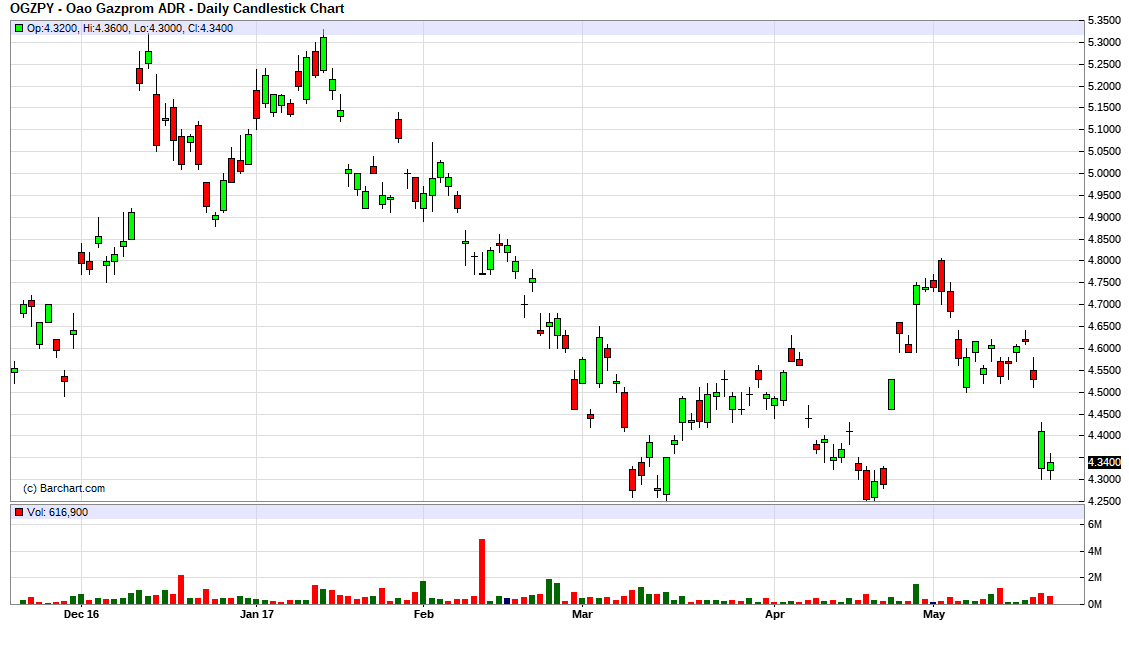The width and height of the screenshot is (1129, 645).
Task: Click the green OHLC legend swatch
Action: pos(19,29)
